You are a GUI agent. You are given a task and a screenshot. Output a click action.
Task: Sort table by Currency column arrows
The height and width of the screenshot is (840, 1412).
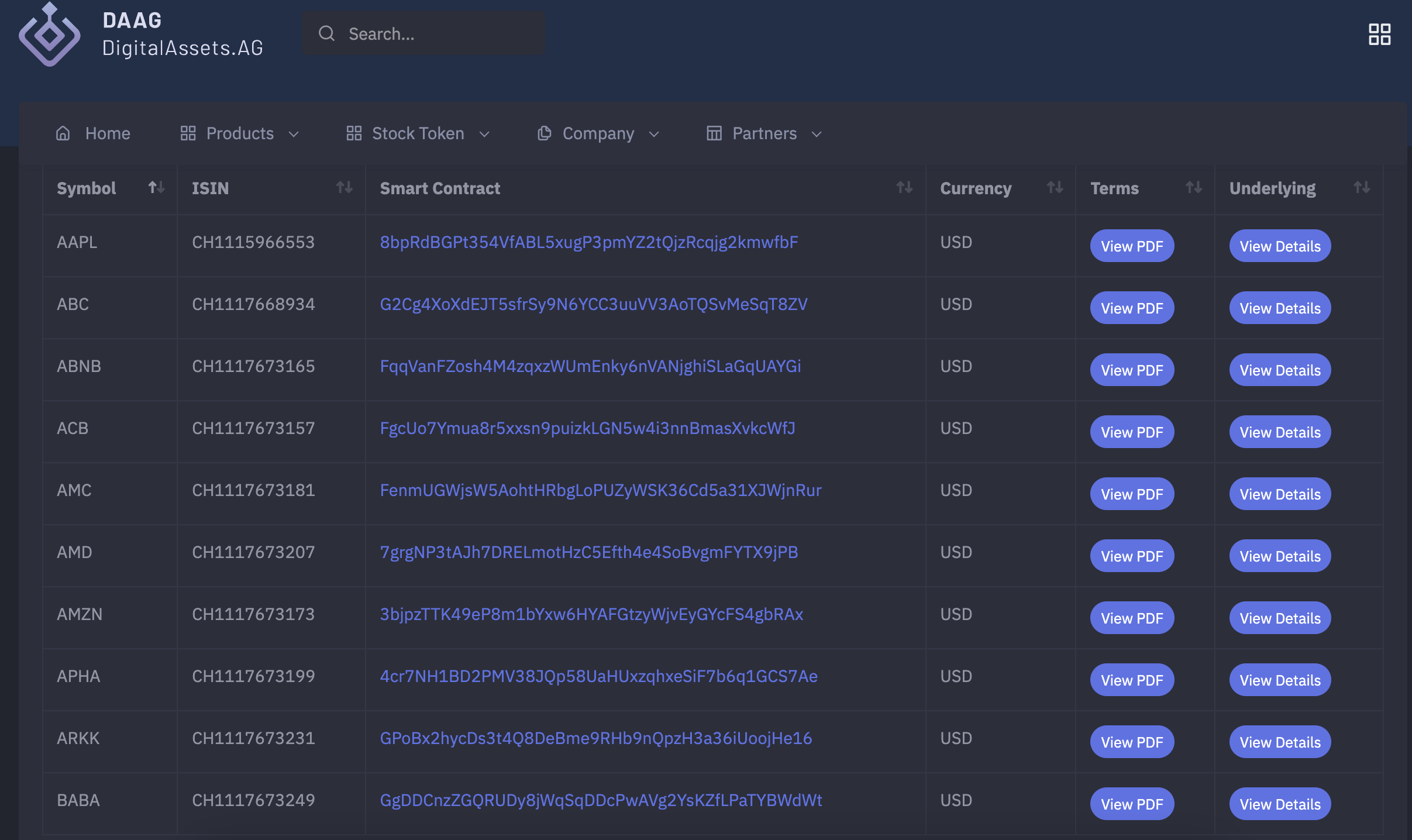(x=1055, y=187)
